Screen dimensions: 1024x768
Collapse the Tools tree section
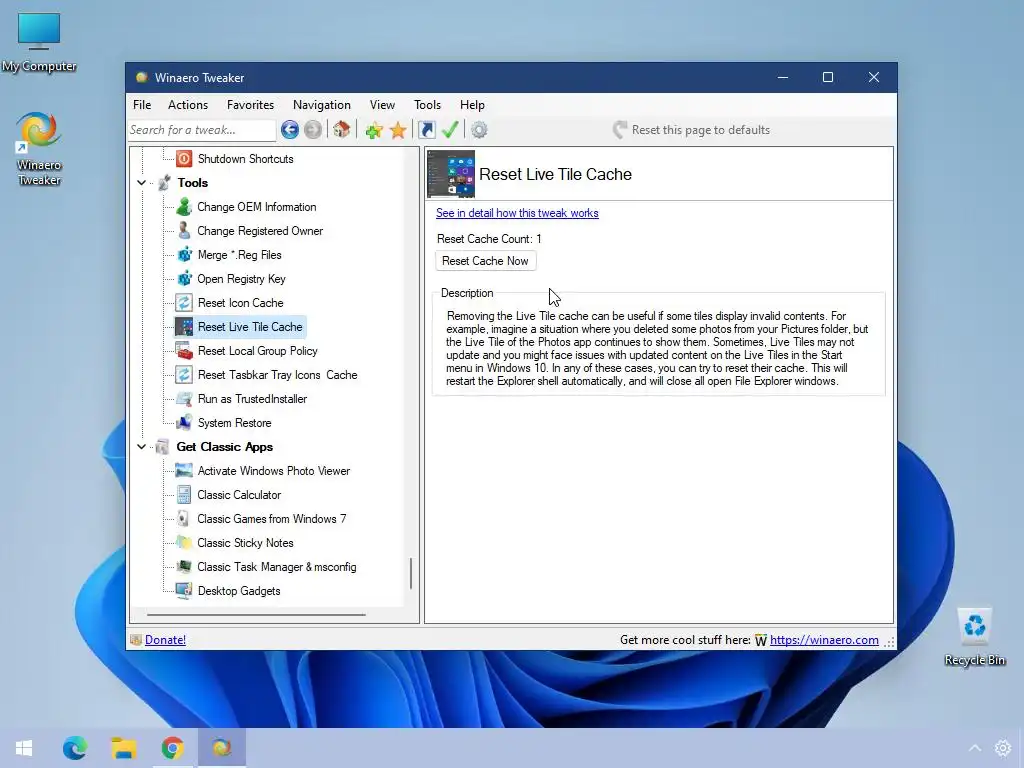[142, 183]
